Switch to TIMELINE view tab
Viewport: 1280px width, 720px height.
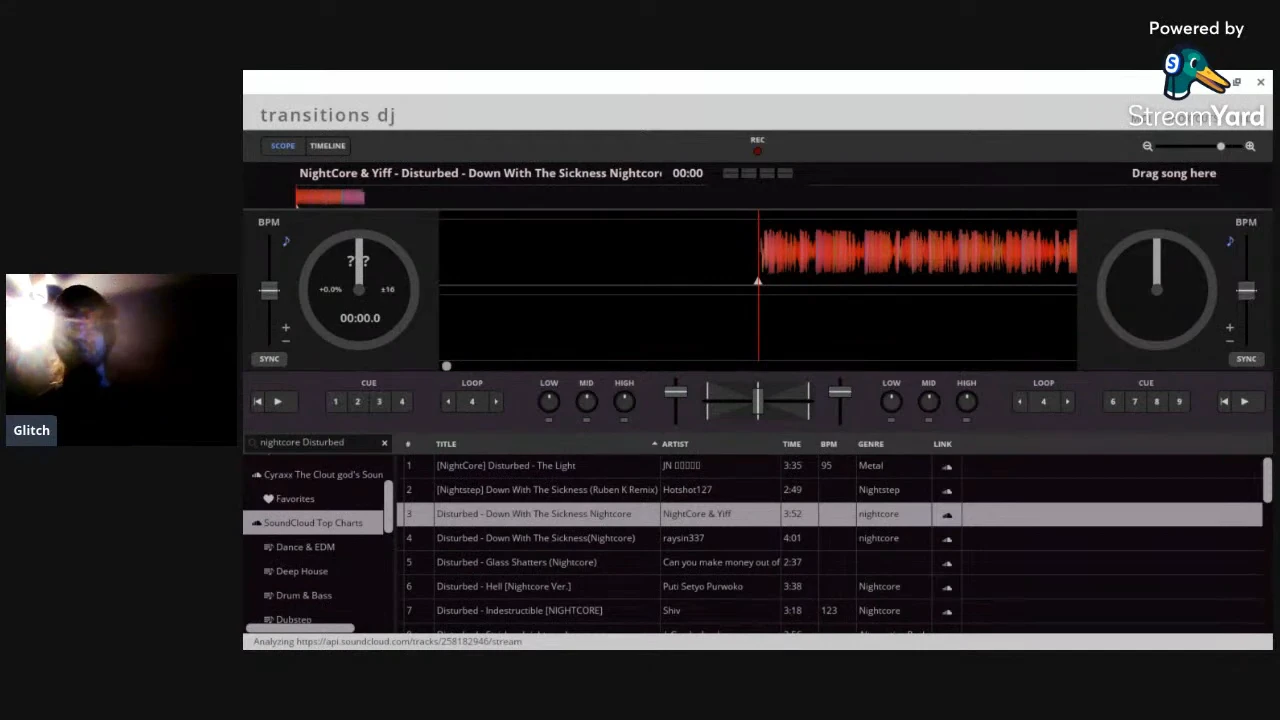point(327,146)
